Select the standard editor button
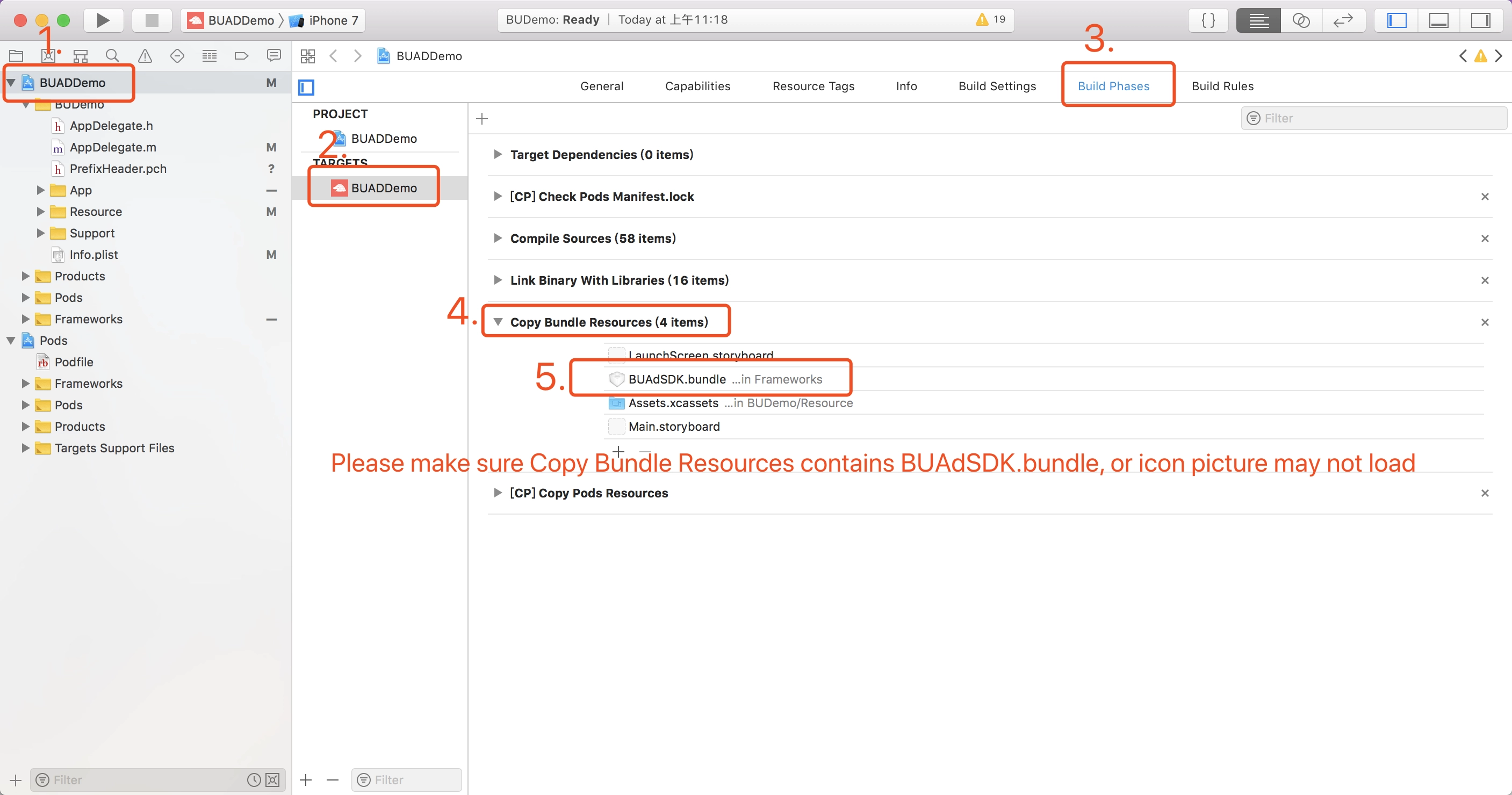The image size is (1512, 795). coord(1258,20)
